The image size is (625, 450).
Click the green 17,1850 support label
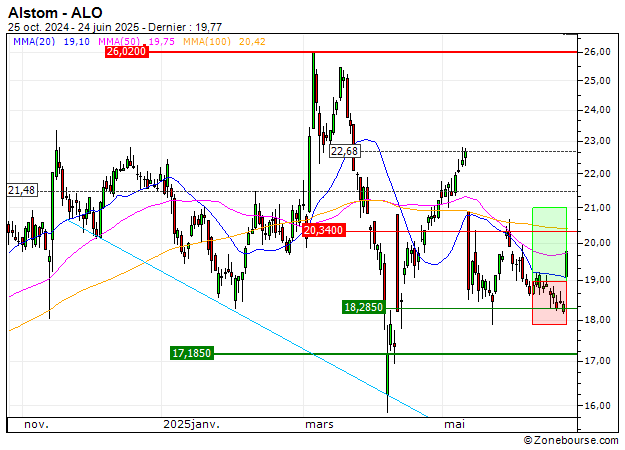(x=192, y=353)
